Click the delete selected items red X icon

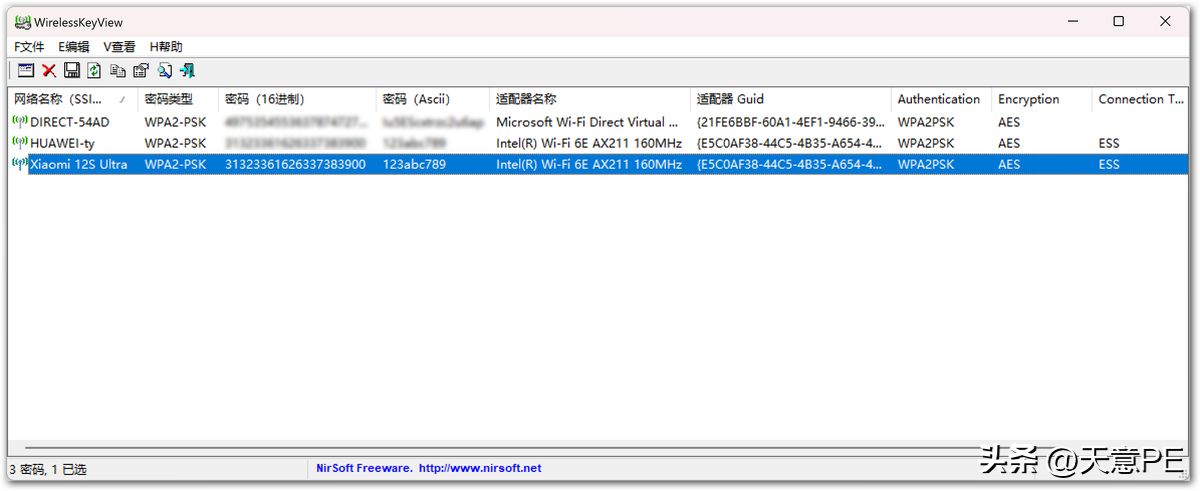point(48,70)
